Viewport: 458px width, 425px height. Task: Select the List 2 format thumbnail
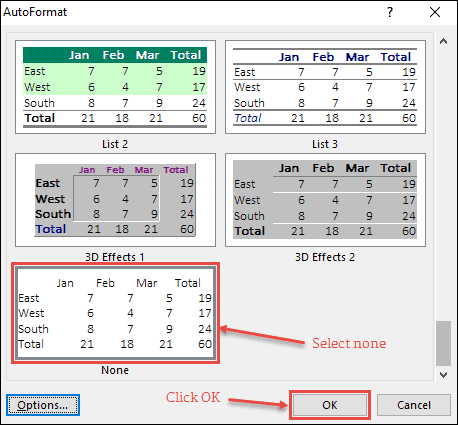(x=115, y=87)
